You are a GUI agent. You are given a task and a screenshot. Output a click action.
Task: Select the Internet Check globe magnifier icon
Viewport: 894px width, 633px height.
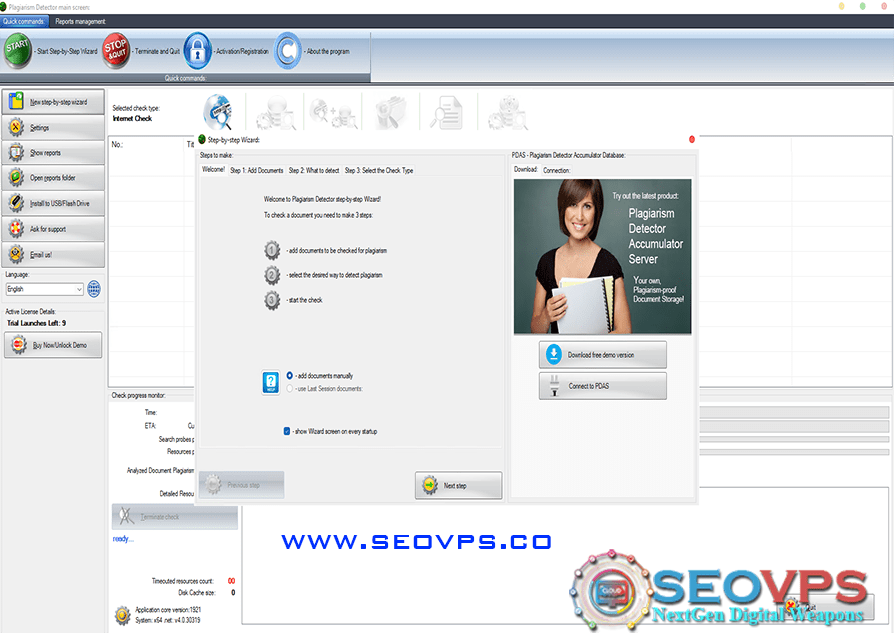[x=218, y=112]
